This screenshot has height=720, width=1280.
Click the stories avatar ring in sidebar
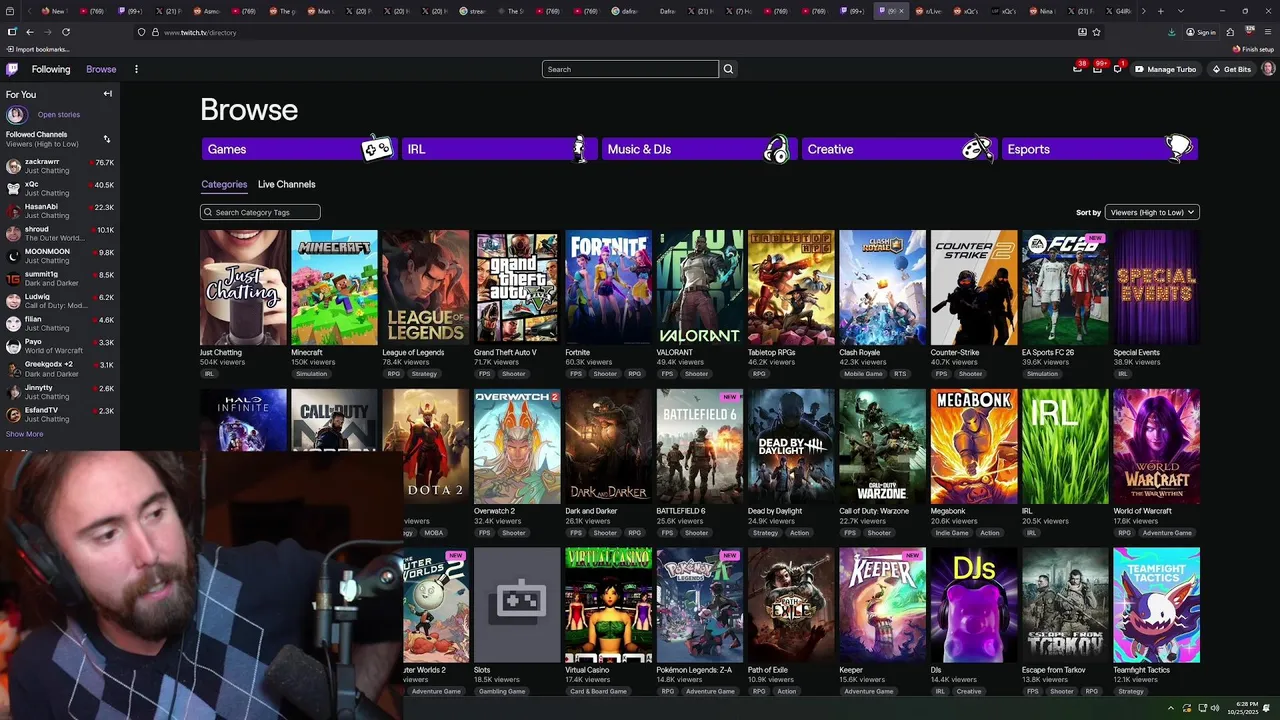(16, 114)
